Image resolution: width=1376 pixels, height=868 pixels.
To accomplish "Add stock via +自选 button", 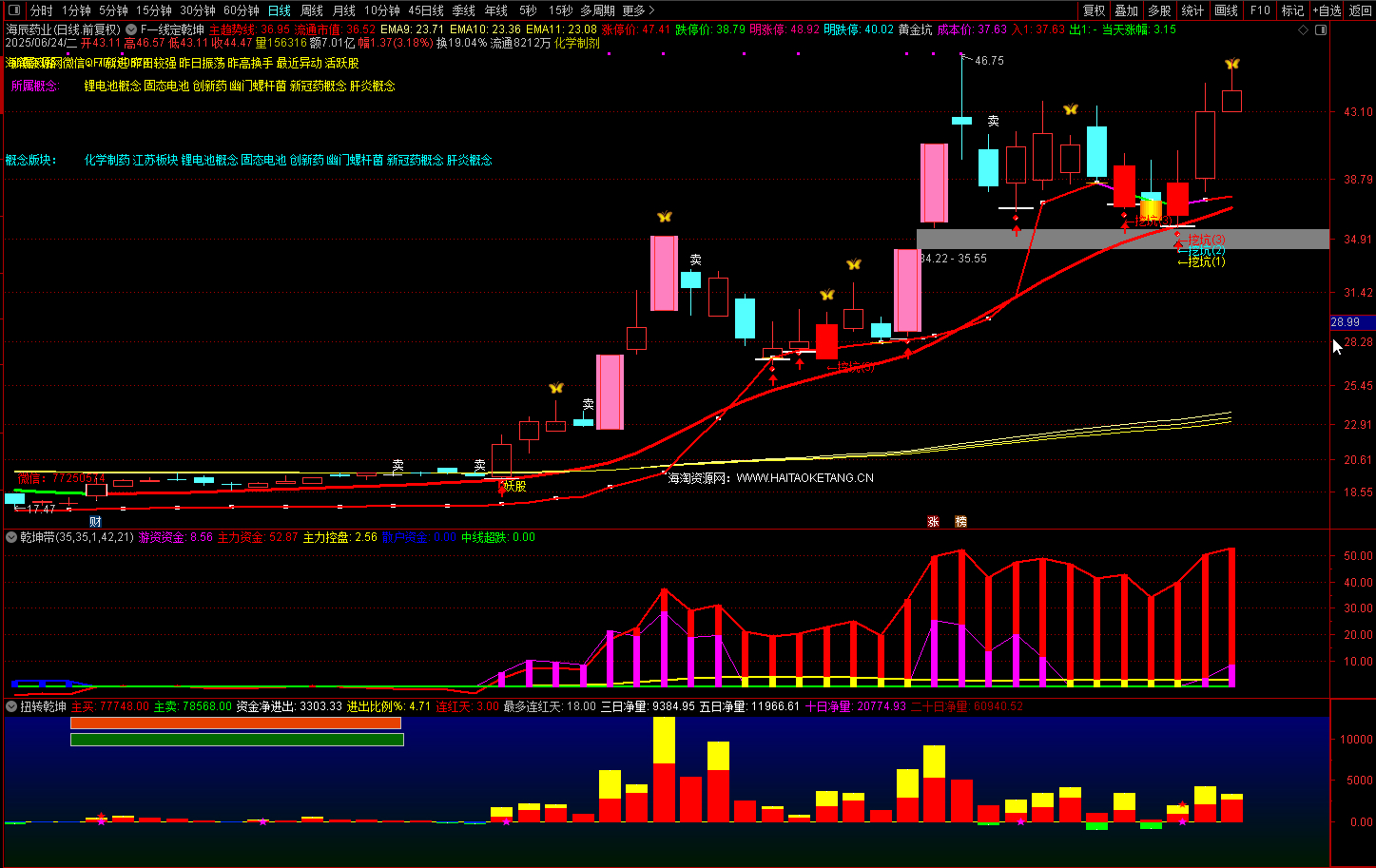I will (x=1327, y=10).
